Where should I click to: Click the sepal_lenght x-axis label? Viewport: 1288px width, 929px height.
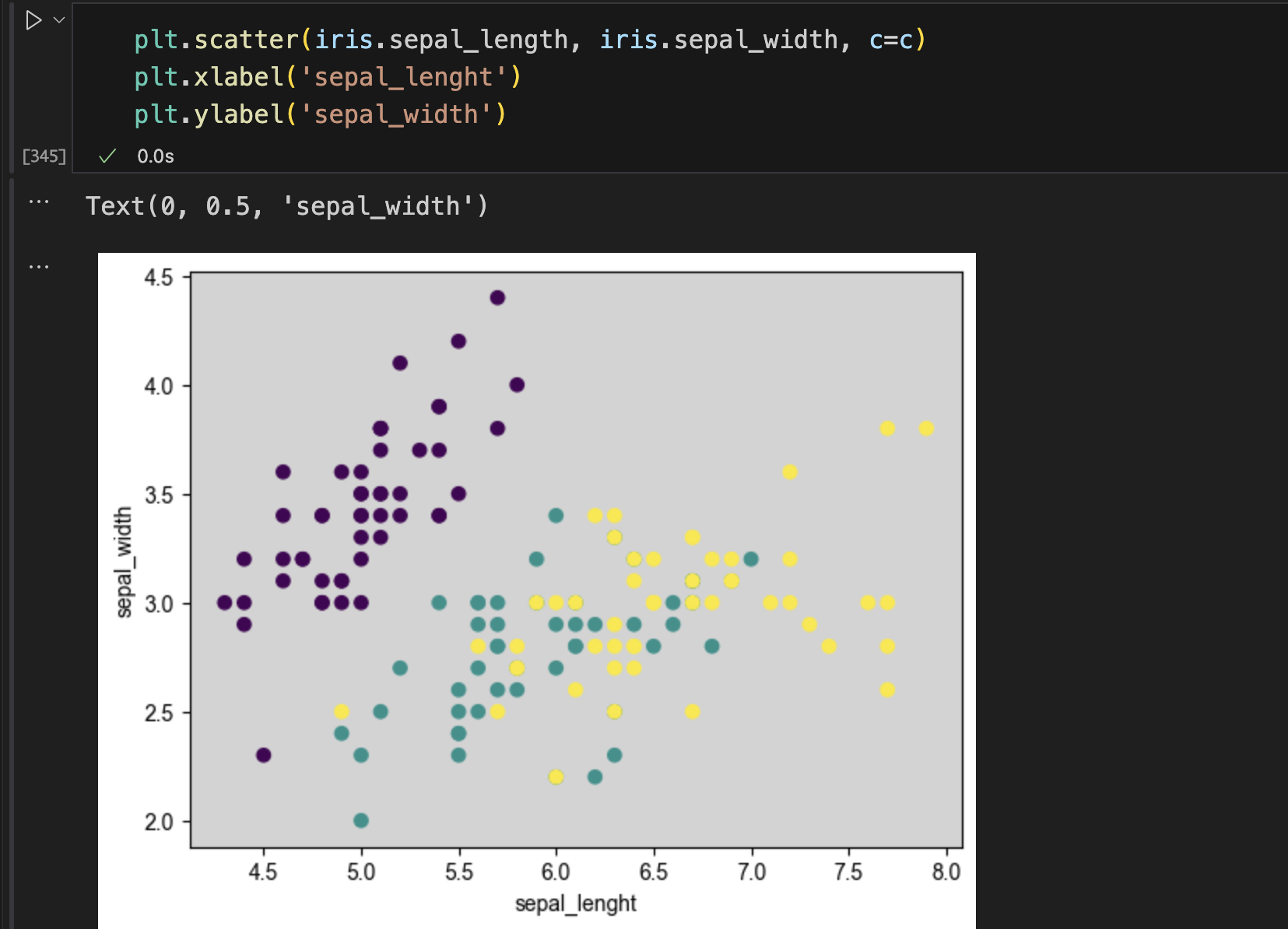[576, 903]
